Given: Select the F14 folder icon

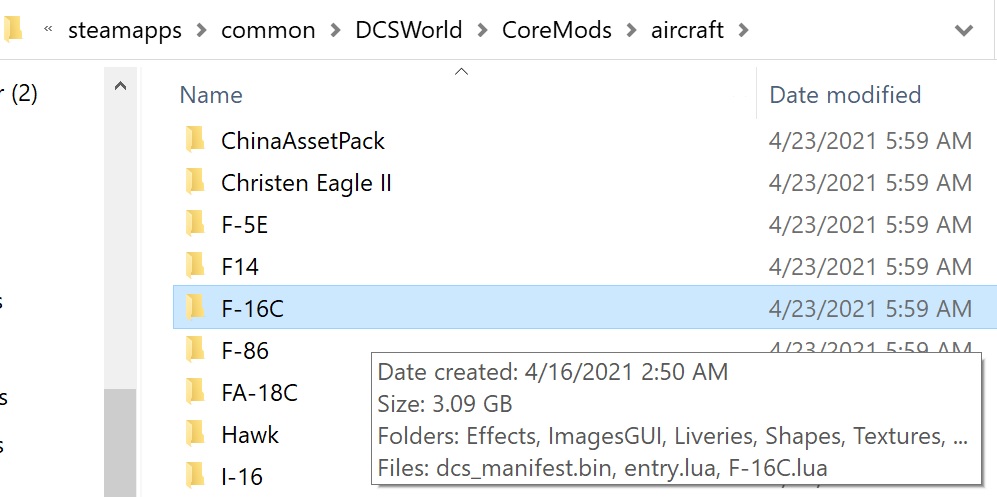Looking at the screenshot, I should click(x=195, y=266).
